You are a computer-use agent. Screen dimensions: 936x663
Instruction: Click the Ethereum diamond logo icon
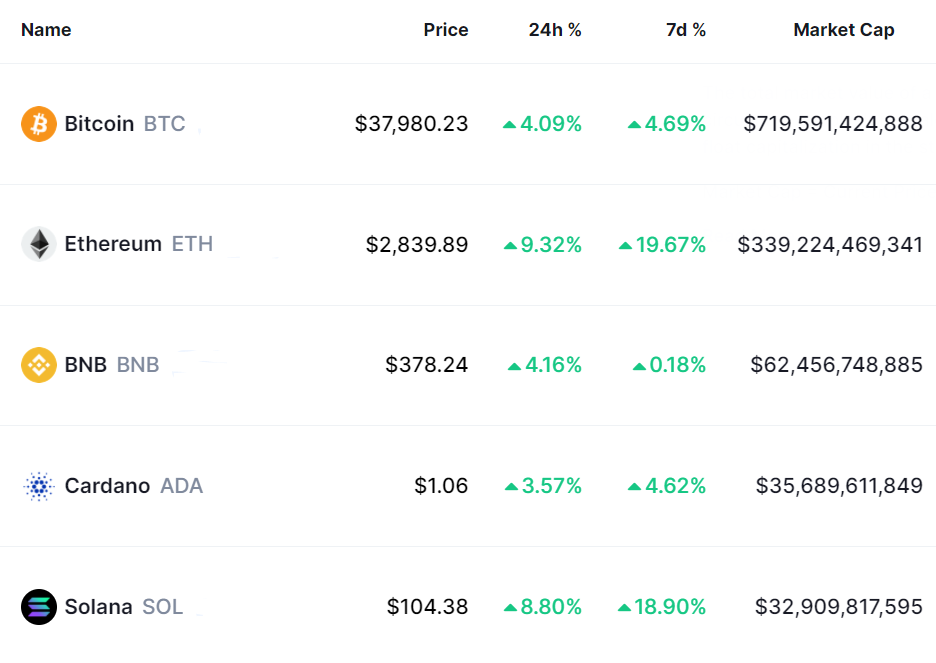(x=39, y=244)
